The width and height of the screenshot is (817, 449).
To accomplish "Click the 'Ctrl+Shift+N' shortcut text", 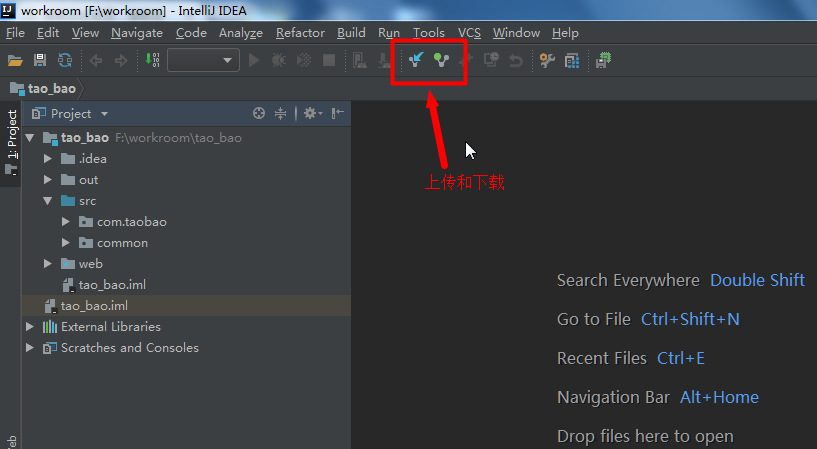I will (690, 319).
